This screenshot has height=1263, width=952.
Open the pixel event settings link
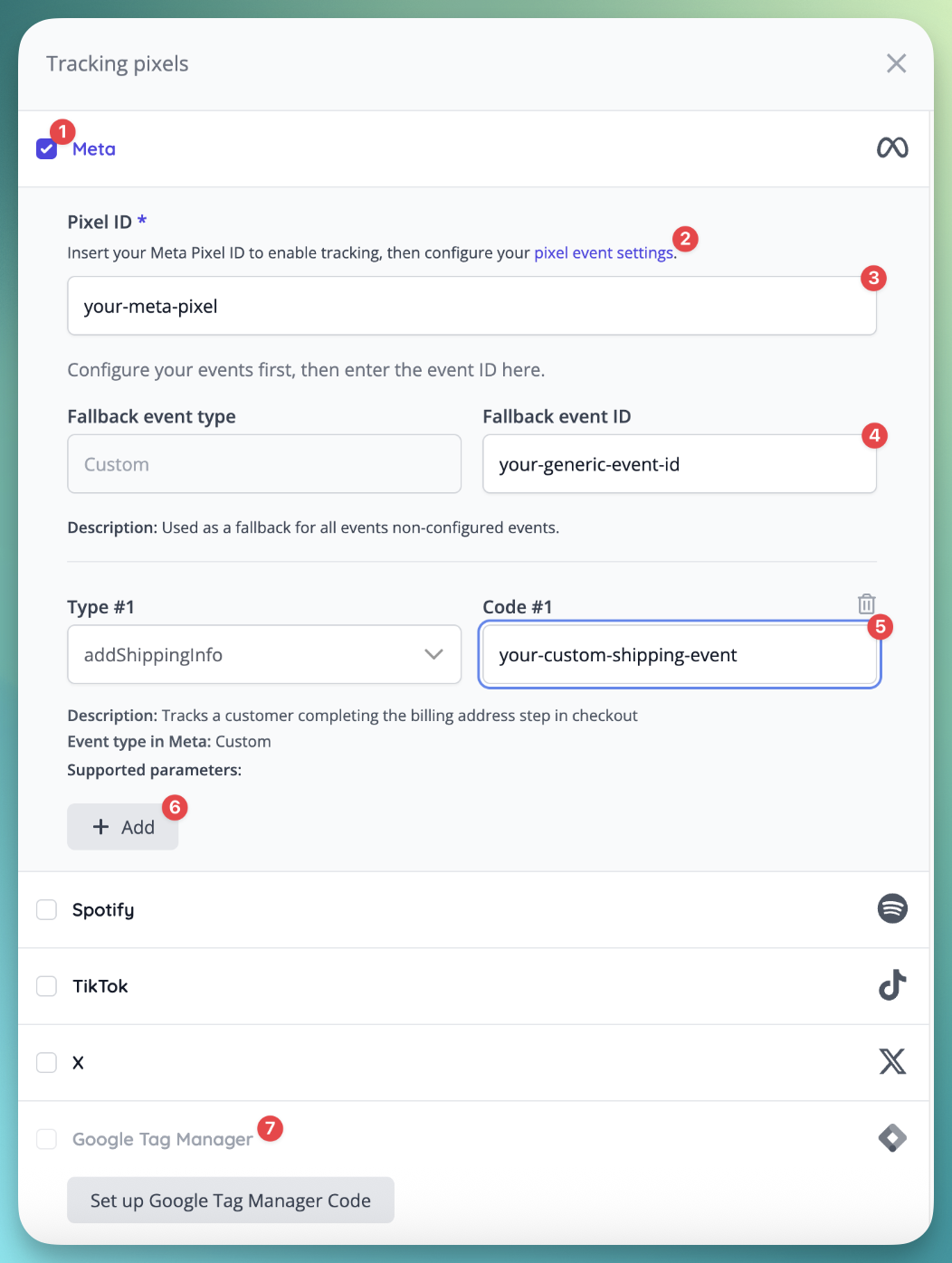(x=603, y=253)
